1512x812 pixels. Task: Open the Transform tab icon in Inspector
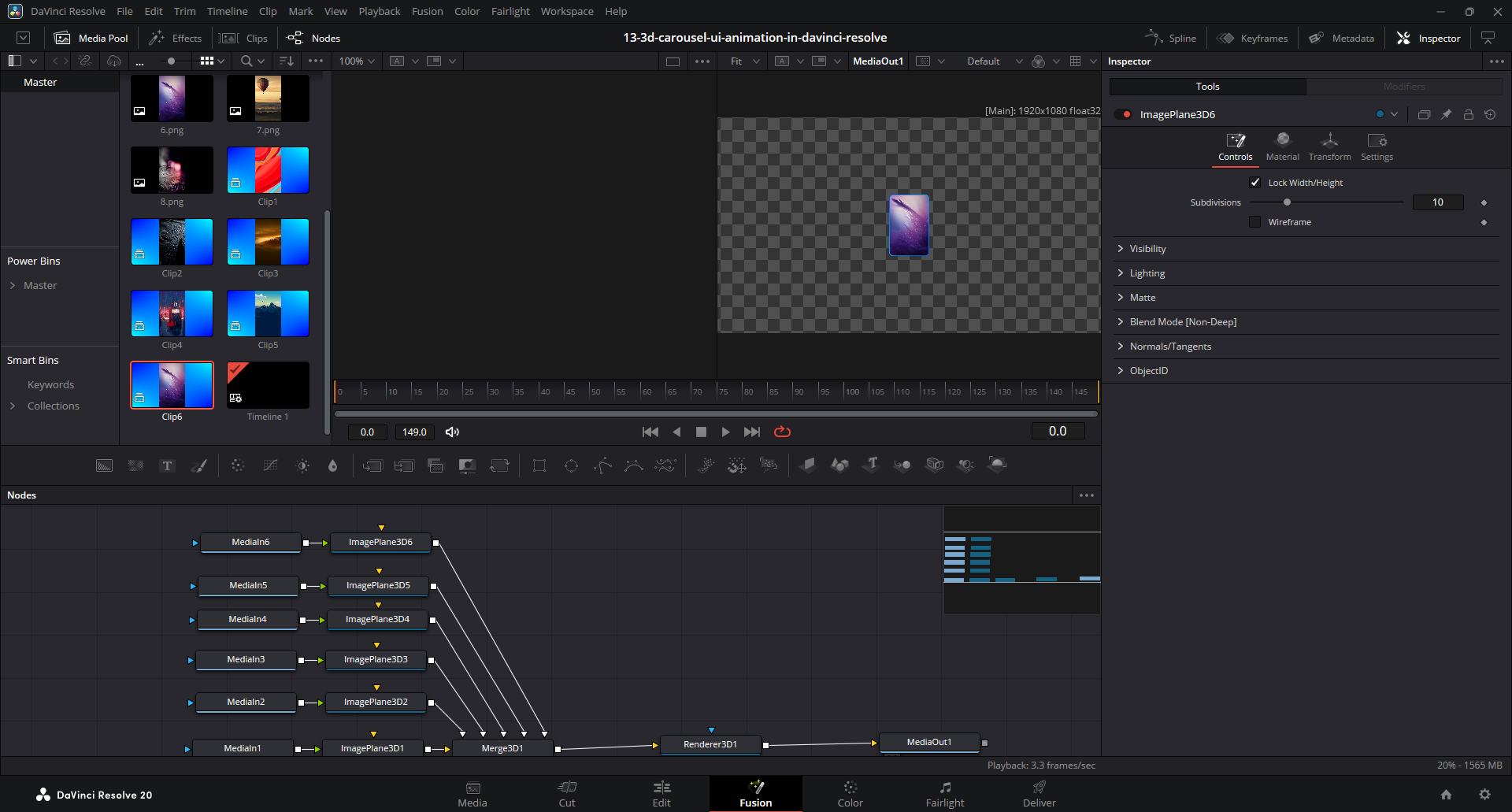(x=1329, y=146)
